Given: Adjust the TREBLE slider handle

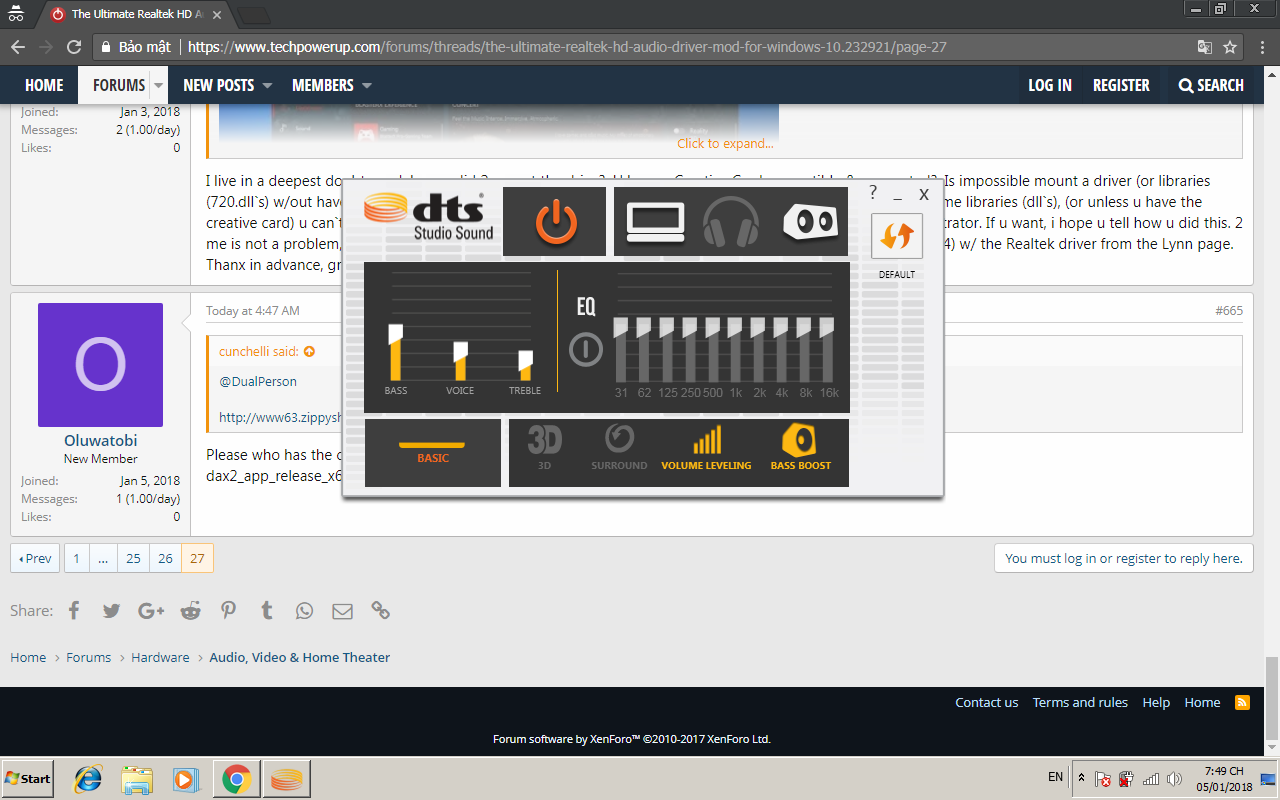Looking at the screenshot, I should point(525,360).
